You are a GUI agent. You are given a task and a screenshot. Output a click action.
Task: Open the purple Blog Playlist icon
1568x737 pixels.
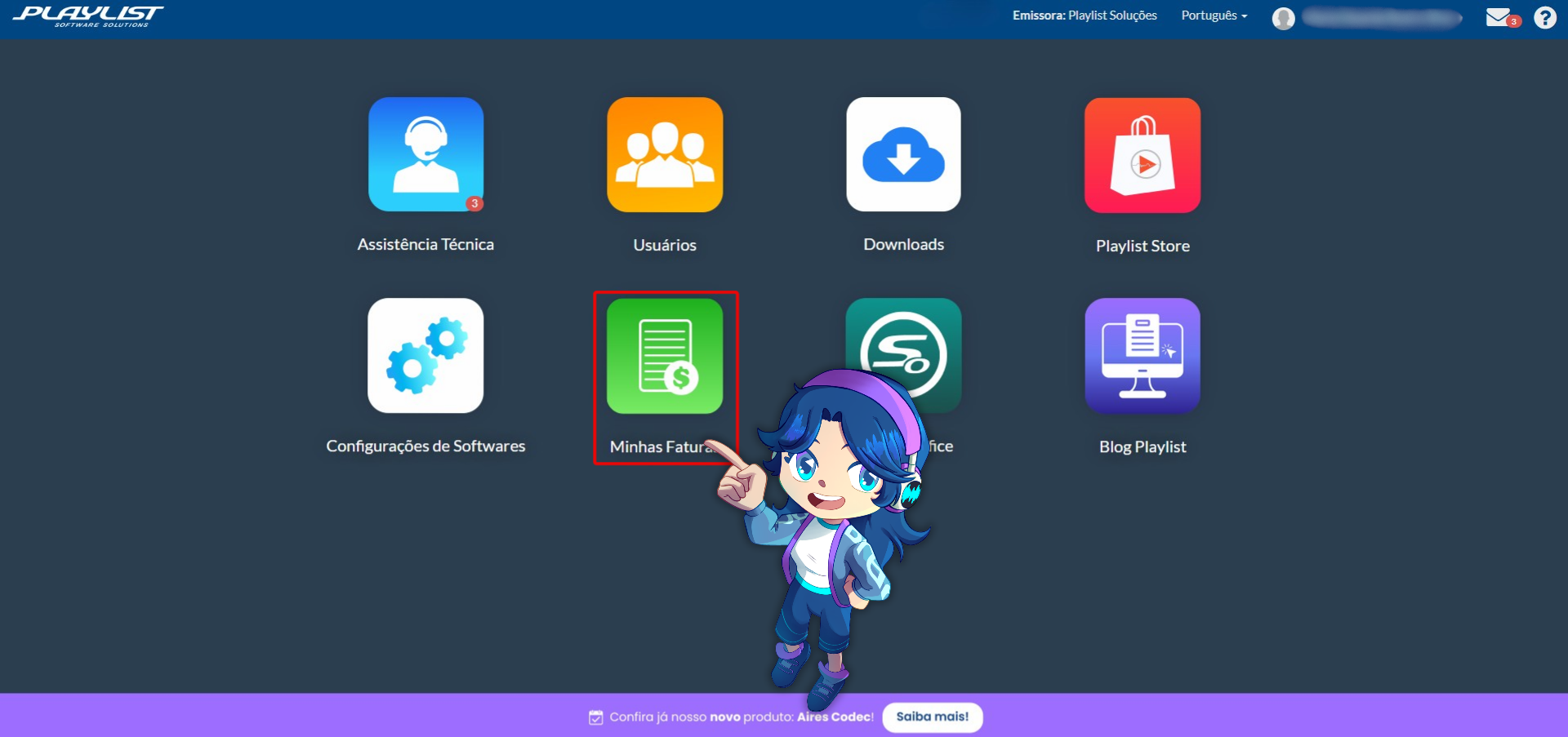(x=1143, y=355)
